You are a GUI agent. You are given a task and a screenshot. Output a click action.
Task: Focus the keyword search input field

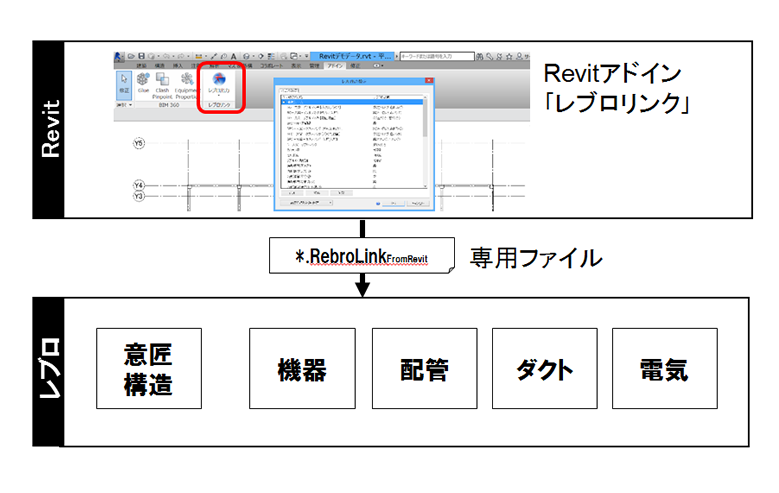click(437, 56)
